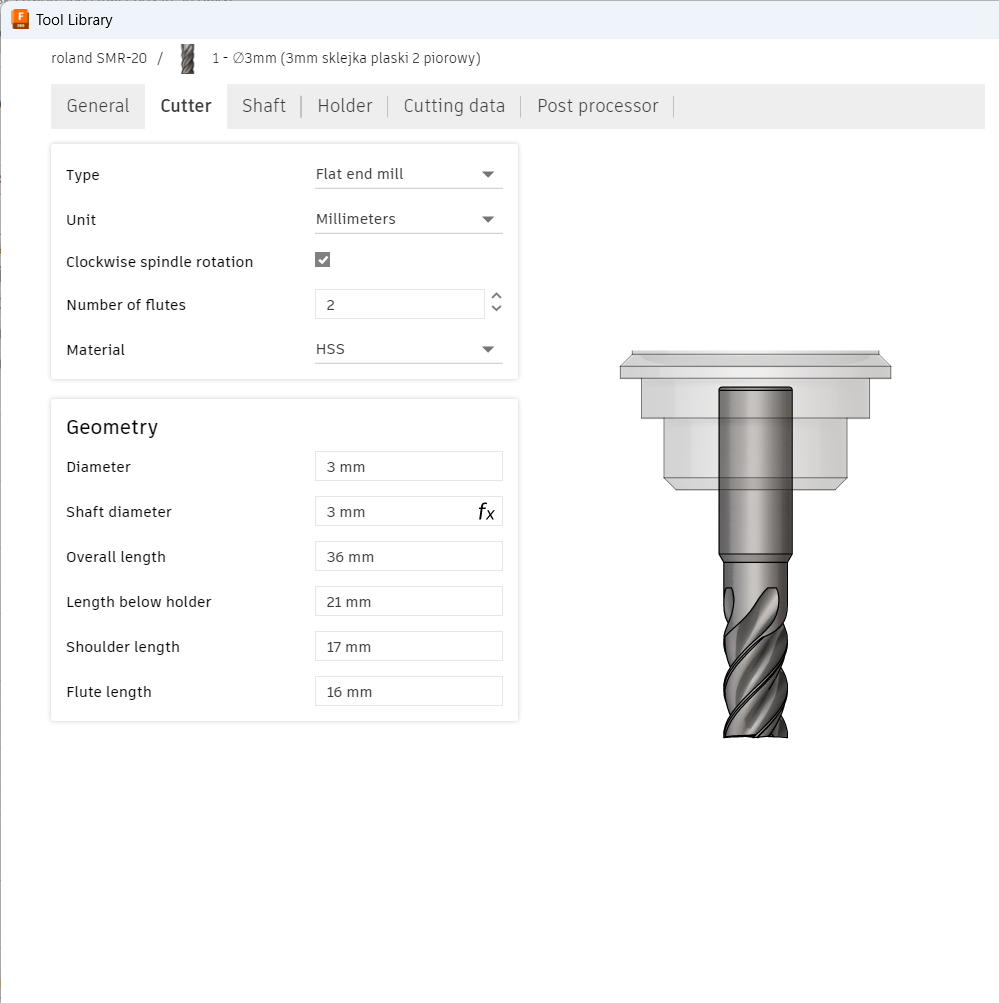Click the Tool Library window title
This screenshot has height=1003, width=999.
(x=74, y=20)
